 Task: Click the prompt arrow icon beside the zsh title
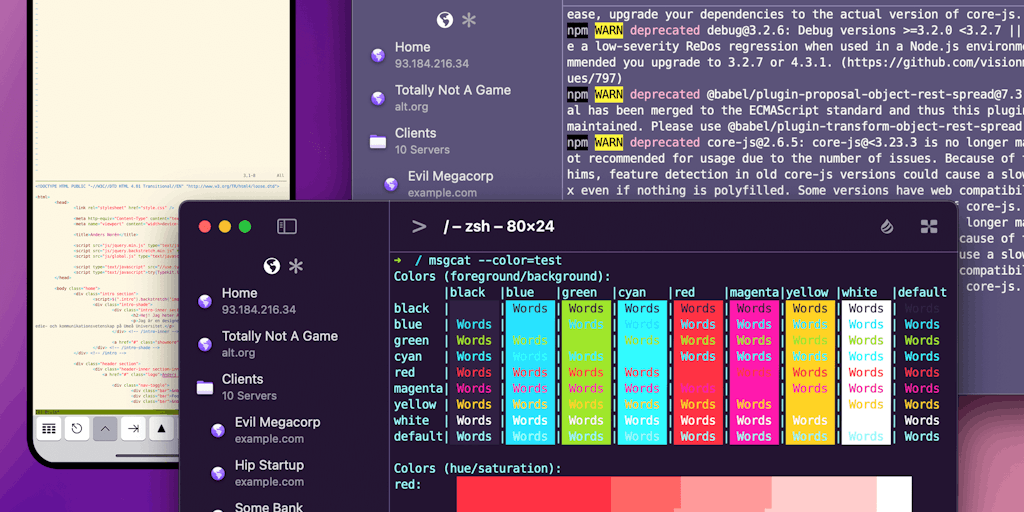pyautogui.click(x=419, y=226)
